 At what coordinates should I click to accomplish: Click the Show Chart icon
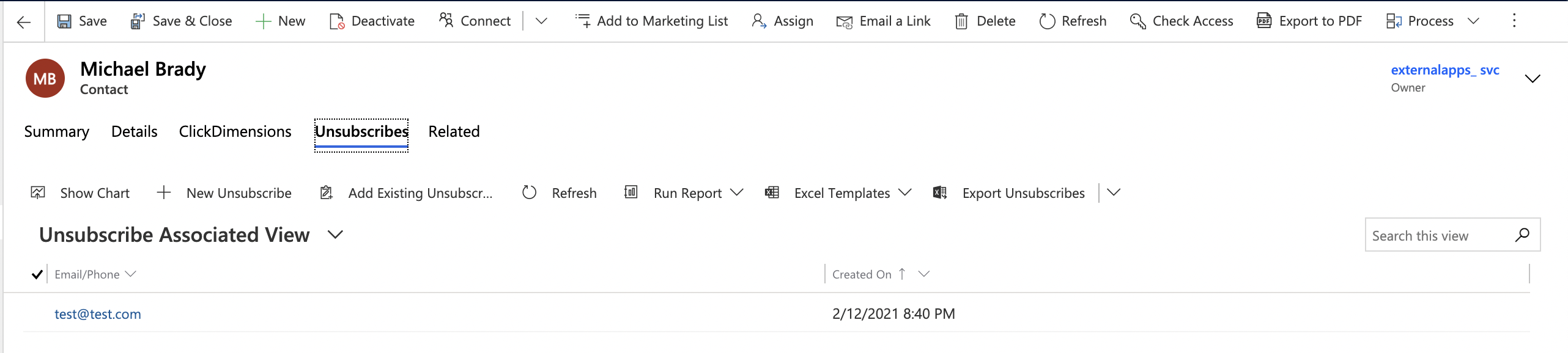point(38,193)
